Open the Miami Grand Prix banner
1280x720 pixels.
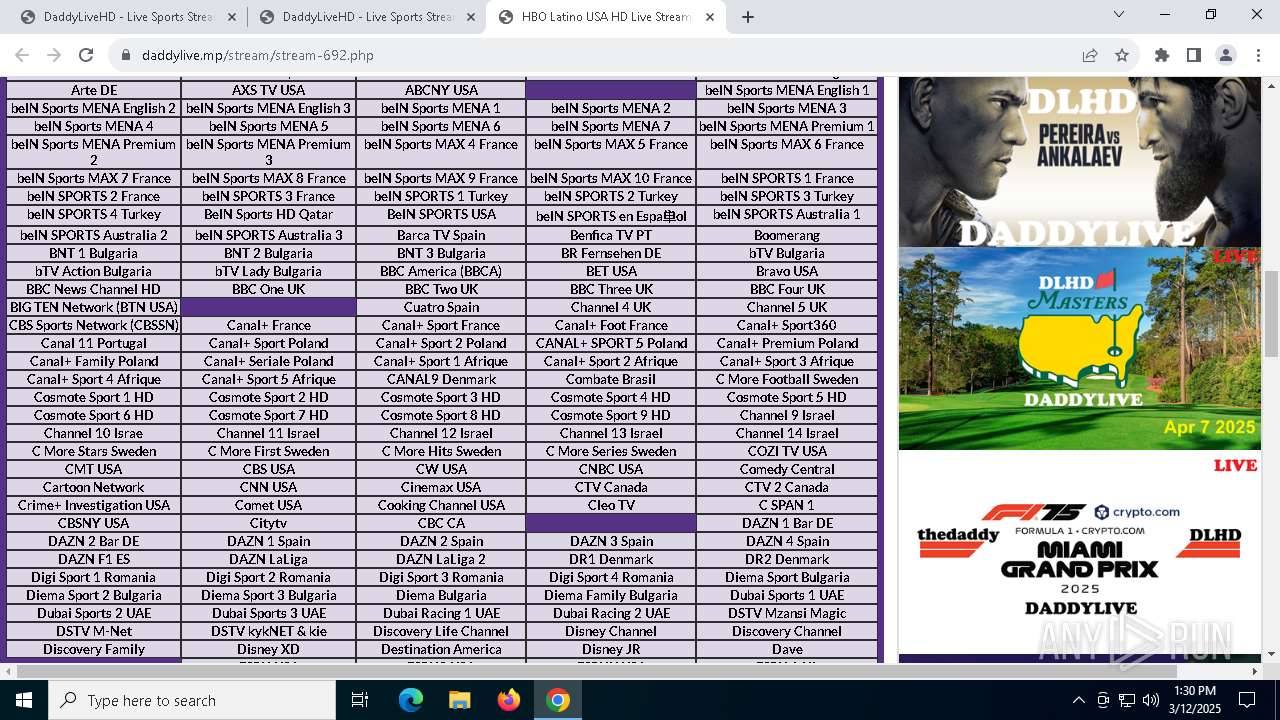point(1079,553)
